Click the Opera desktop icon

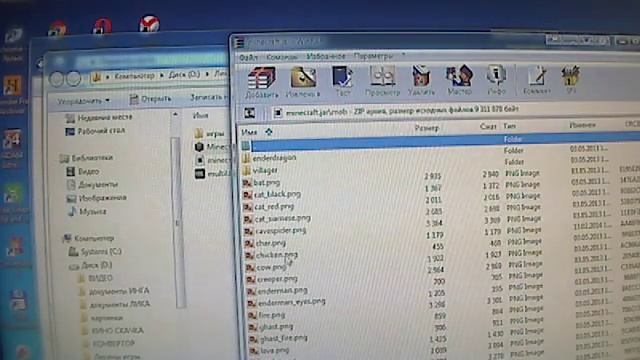click(102, 26)
